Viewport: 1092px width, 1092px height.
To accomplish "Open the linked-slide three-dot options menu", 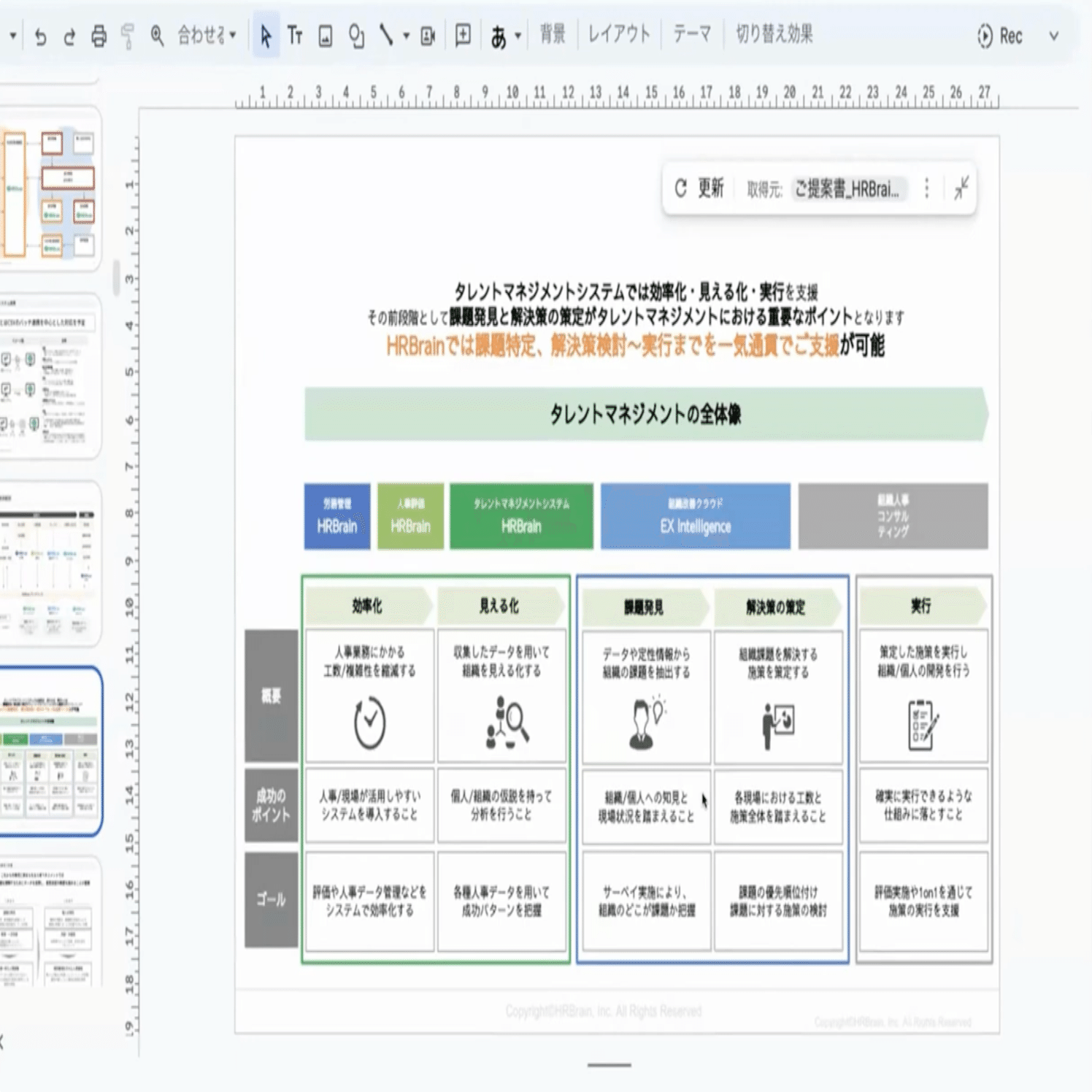I will coord(927,189).
